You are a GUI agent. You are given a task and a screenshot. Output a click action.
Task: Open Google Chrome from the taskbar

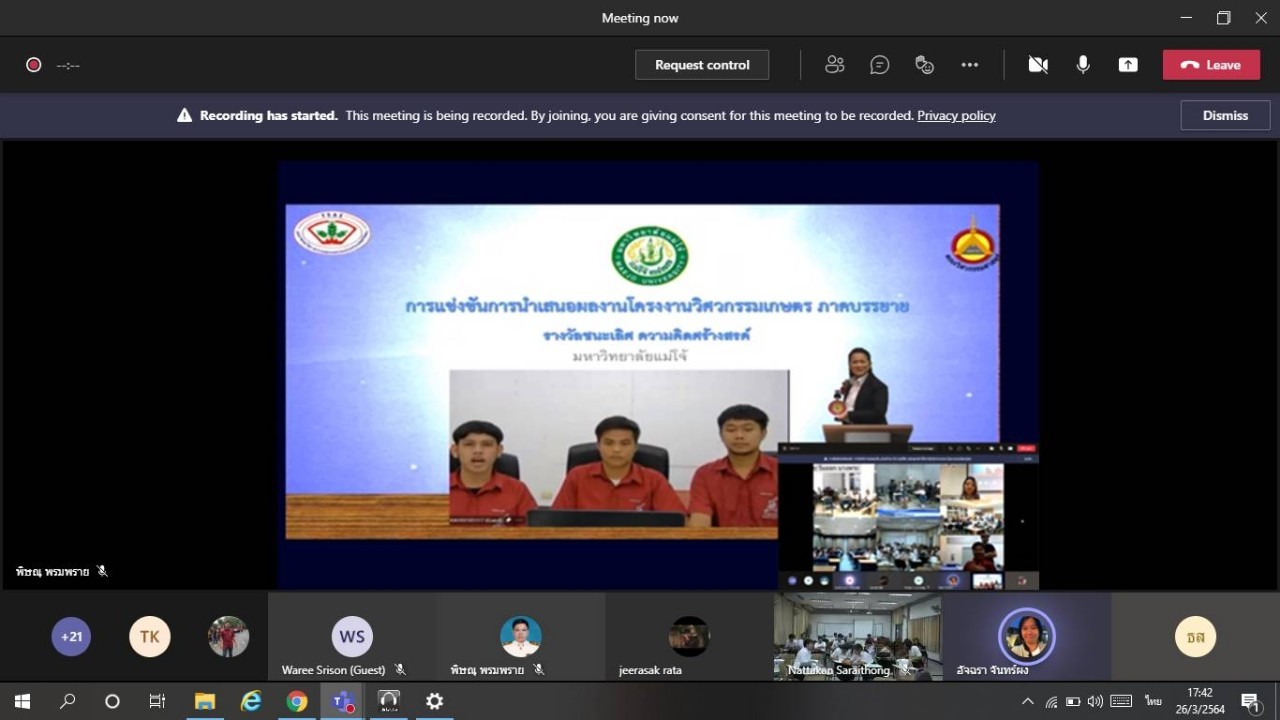(297, 701)
